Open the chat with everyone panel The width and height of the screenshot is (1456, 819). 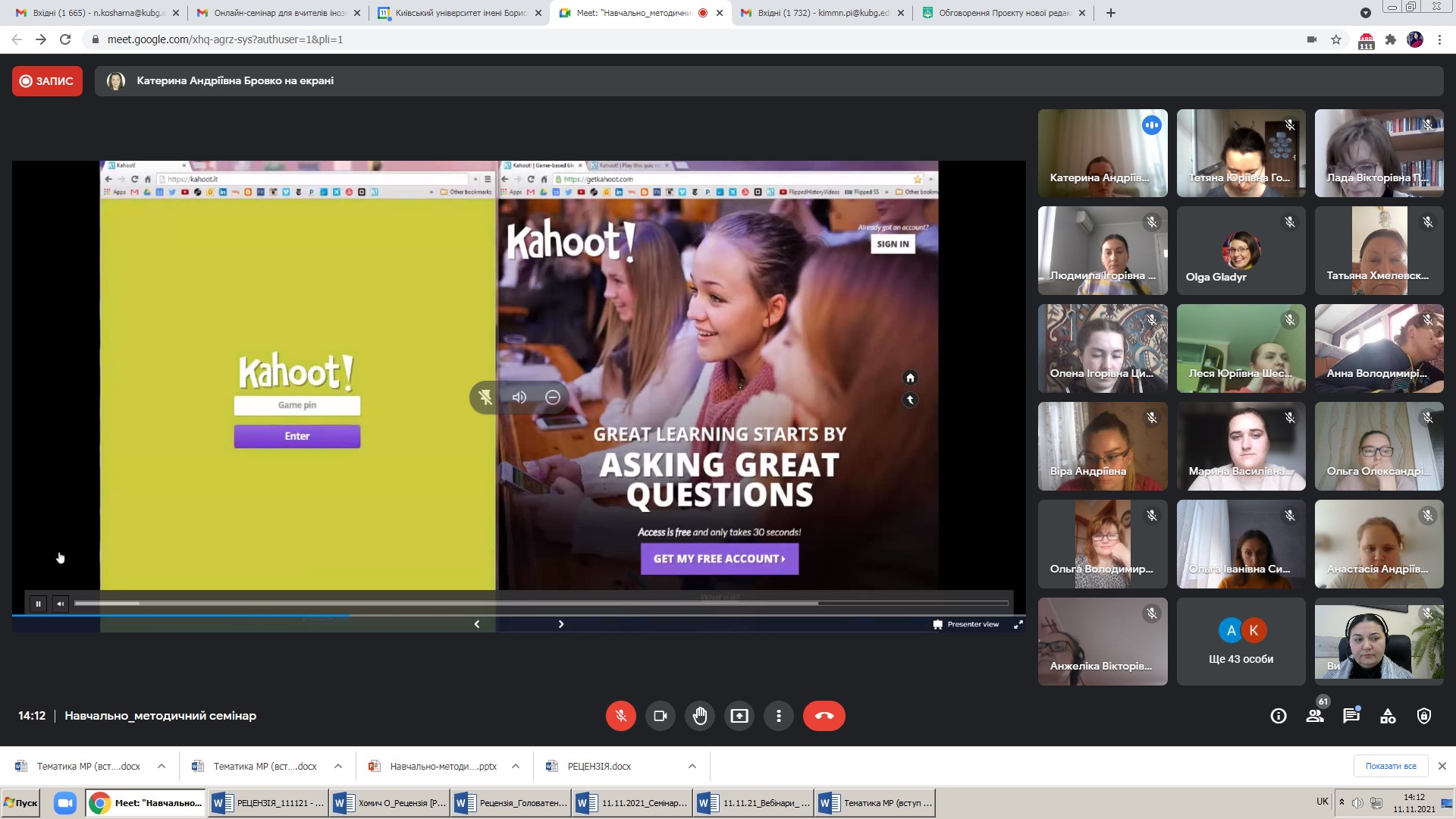click(1351, 716)
